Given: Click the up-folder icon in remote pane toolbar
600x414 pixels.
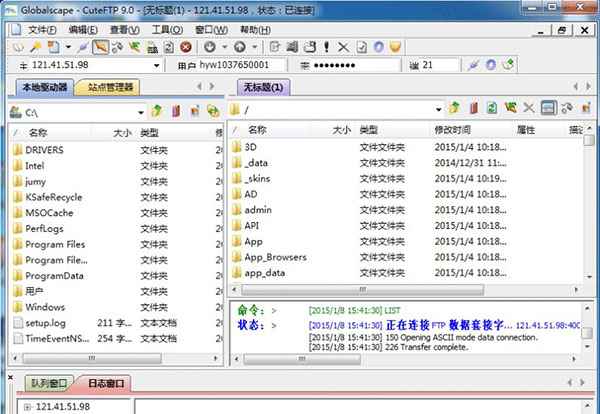Looking at the screenshot, I should click(x=453, y=108).
